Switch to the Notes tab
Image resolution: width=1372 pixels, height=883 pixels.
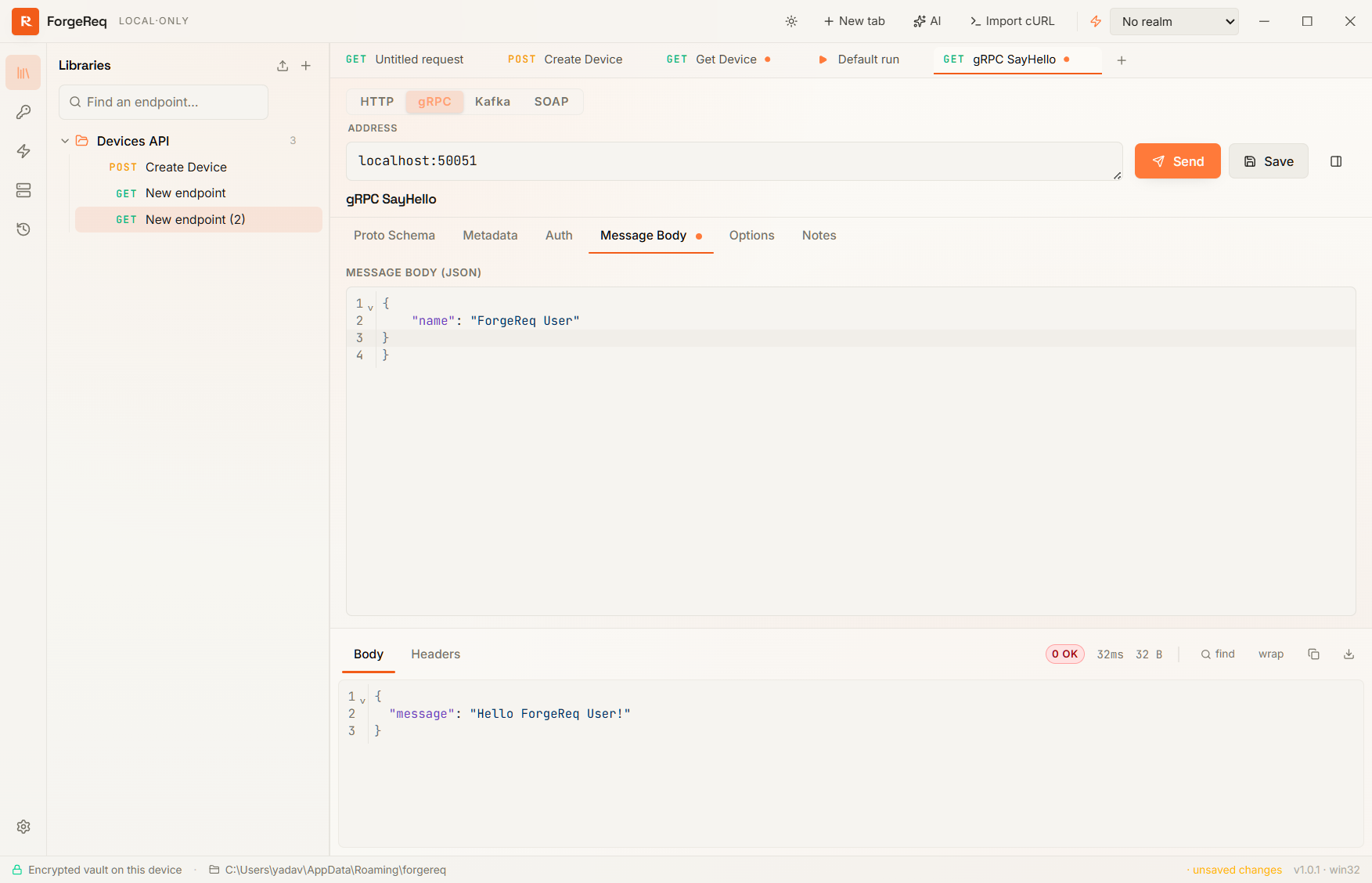click(819, 236)
